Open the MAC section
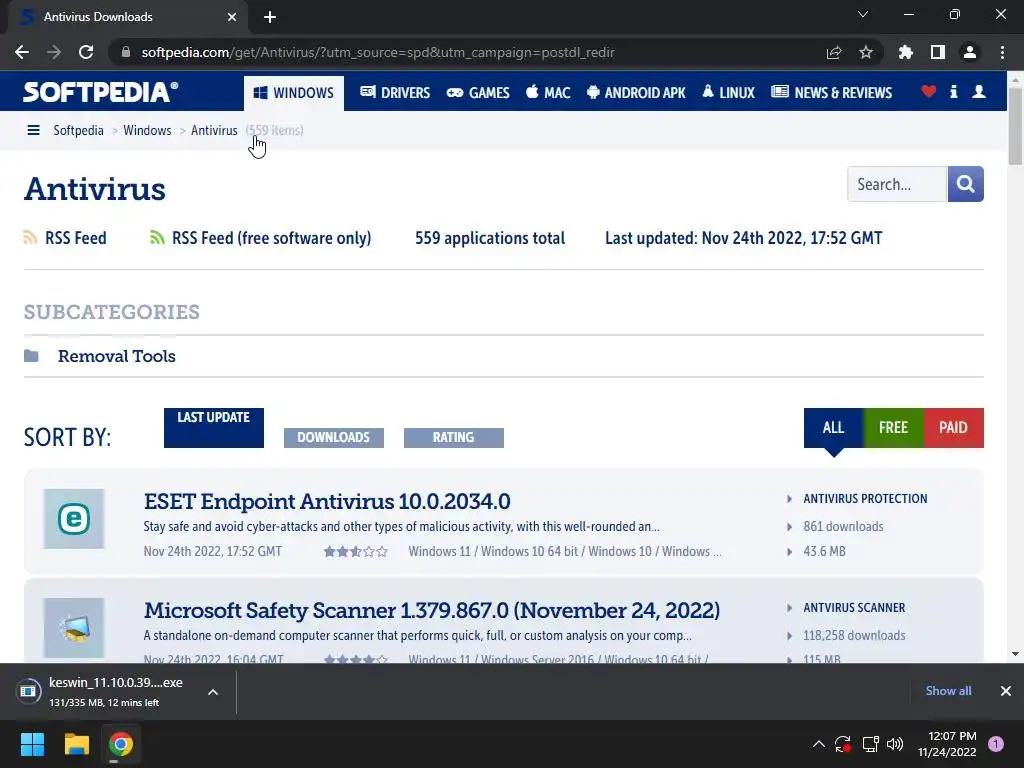This screenshot has height=768, width=1024. coord(548,93)
